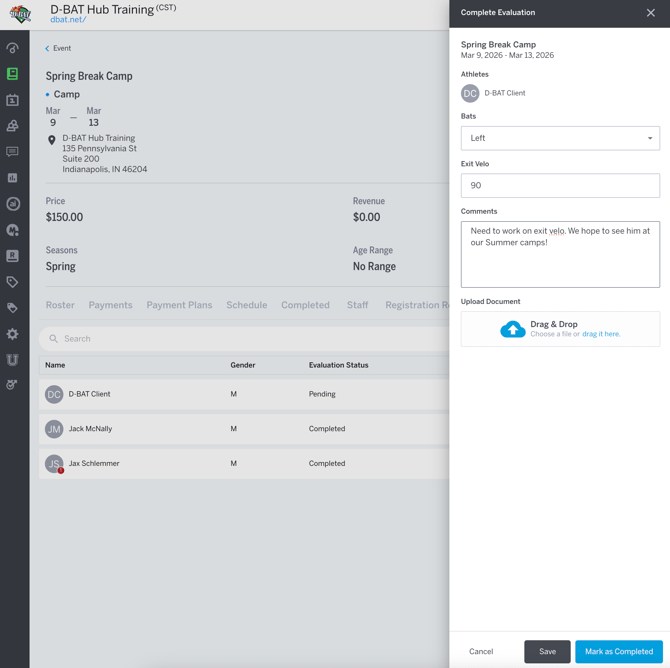Open the settings gear in sidebar
The height and width of the screenshot is (668, 670).
12,334
